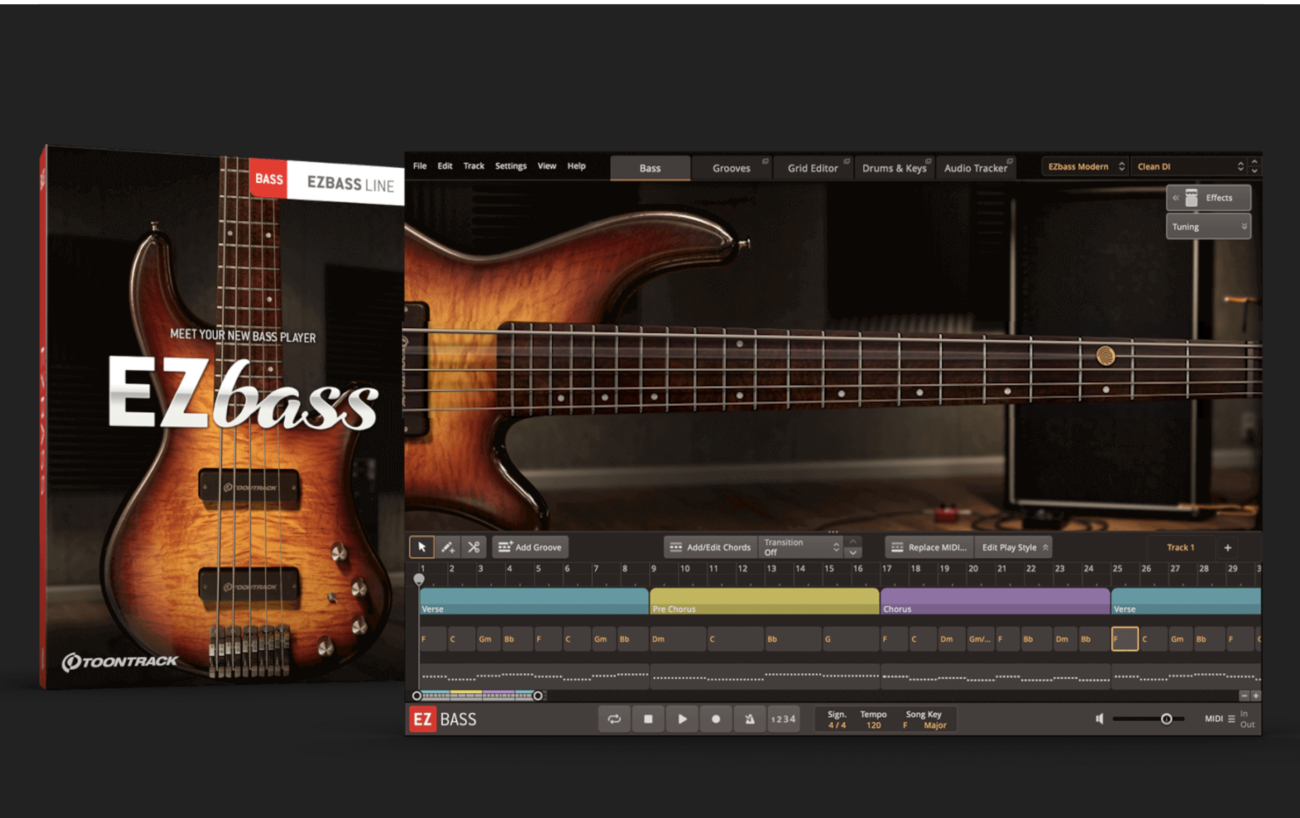
Task: Expand the Tuning panel
Action: 1209,227
